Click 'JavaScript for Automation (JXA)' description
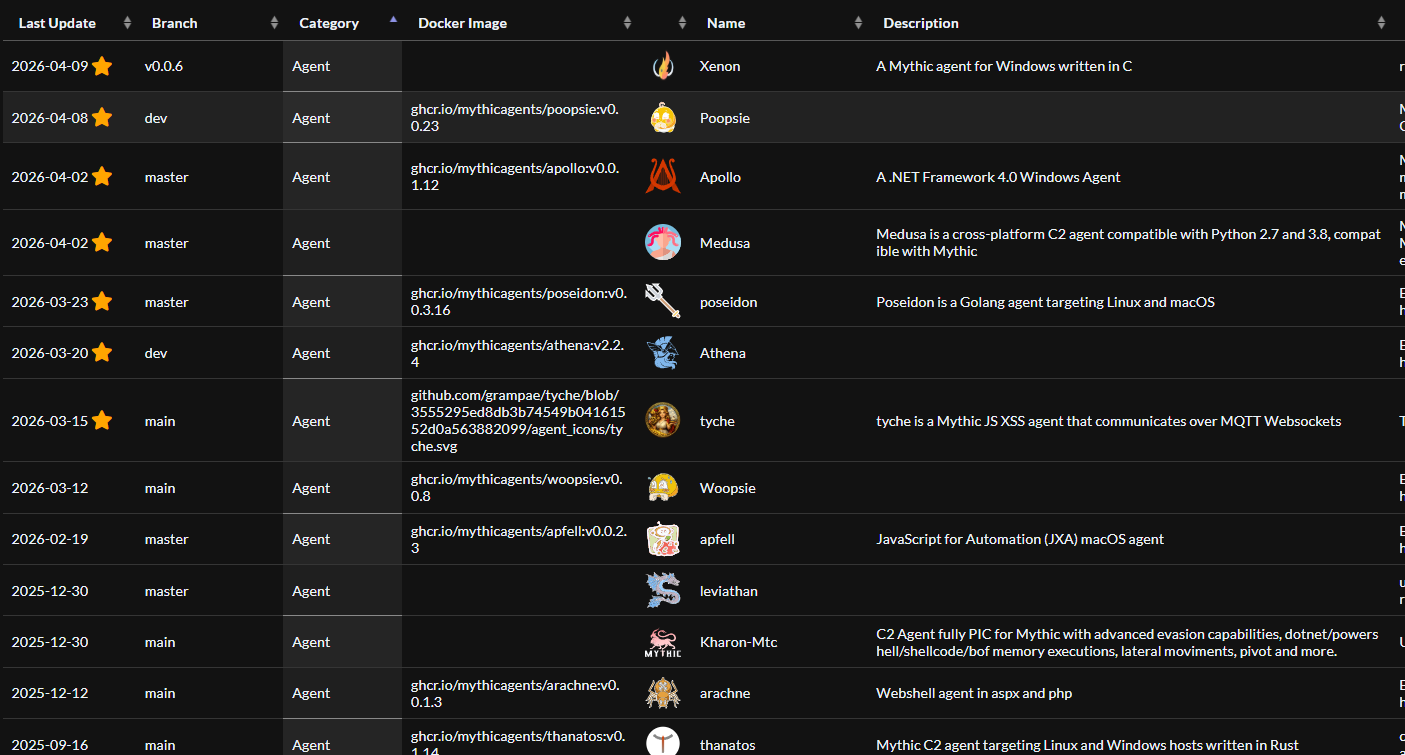The height and width of the screenshot is (755, 1405). (x=1020, y=539)
